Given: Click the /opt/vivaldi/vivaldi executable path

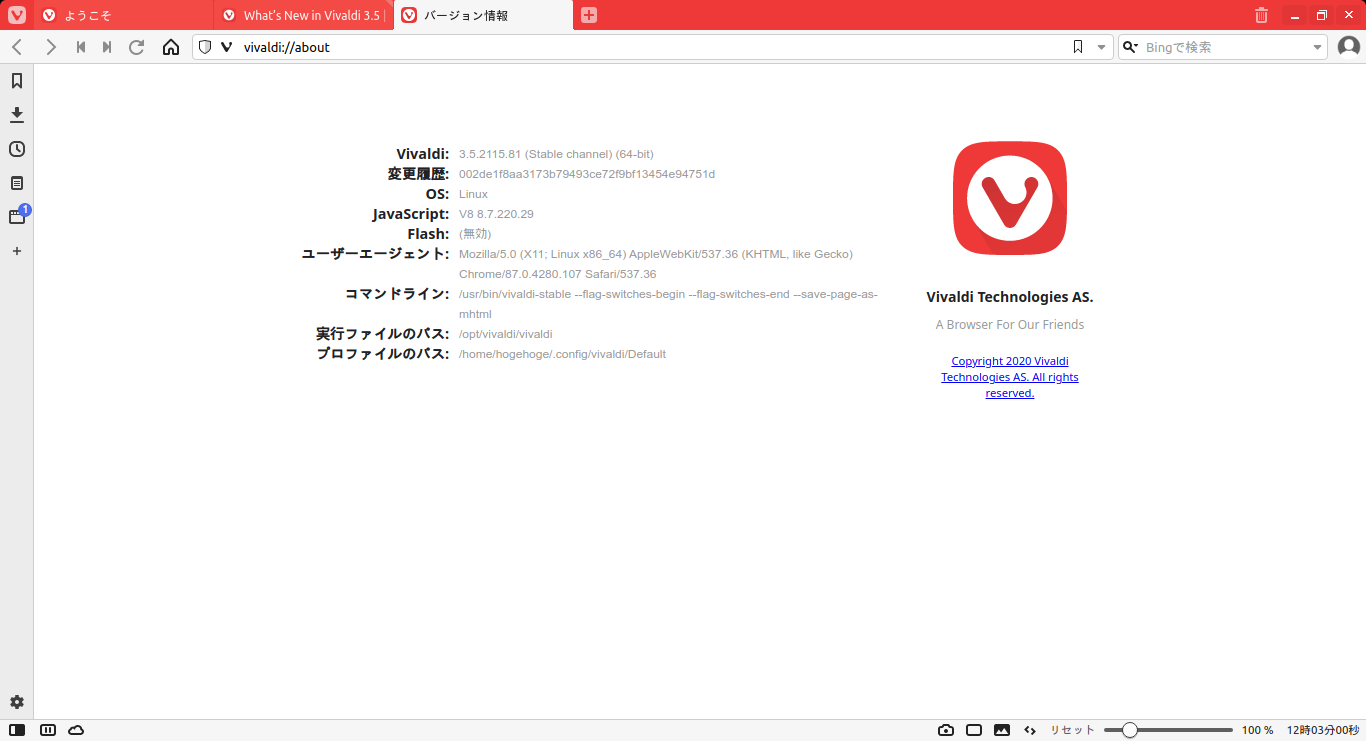Looking at the screenshot, I should click(x=505, y=334).
